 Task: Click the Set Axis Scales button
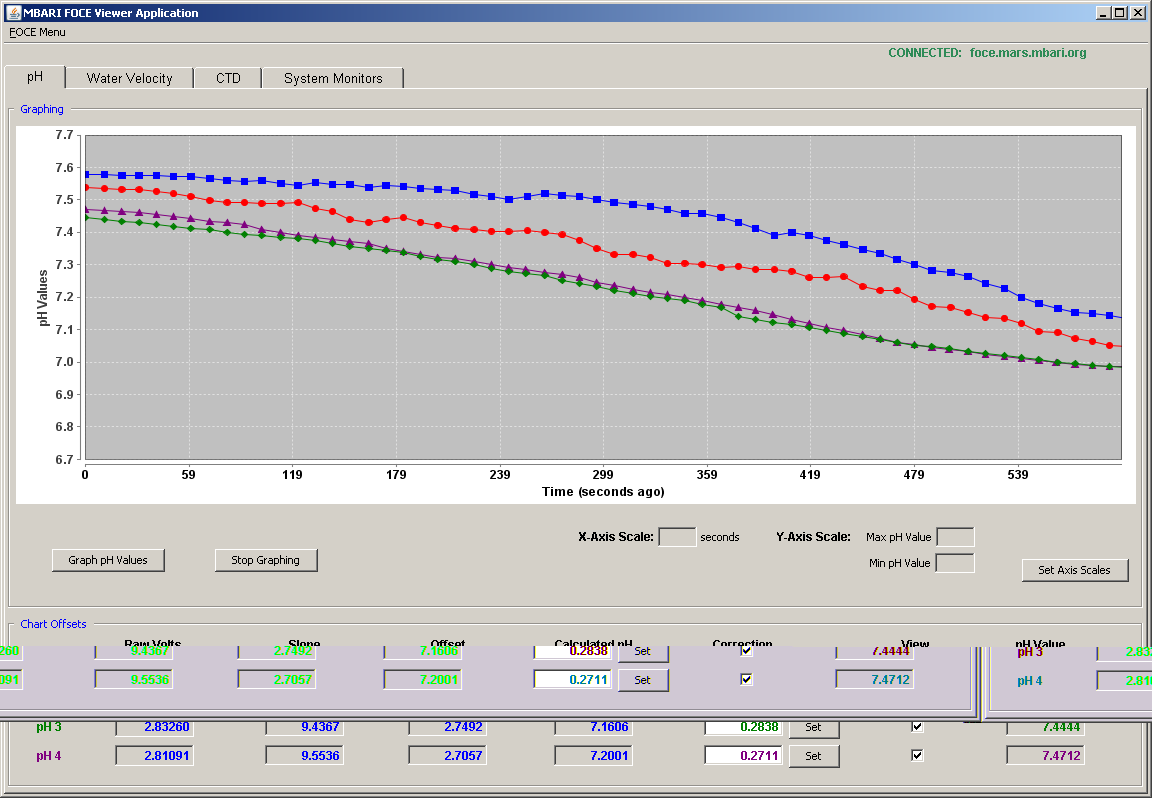(1074, 570)
